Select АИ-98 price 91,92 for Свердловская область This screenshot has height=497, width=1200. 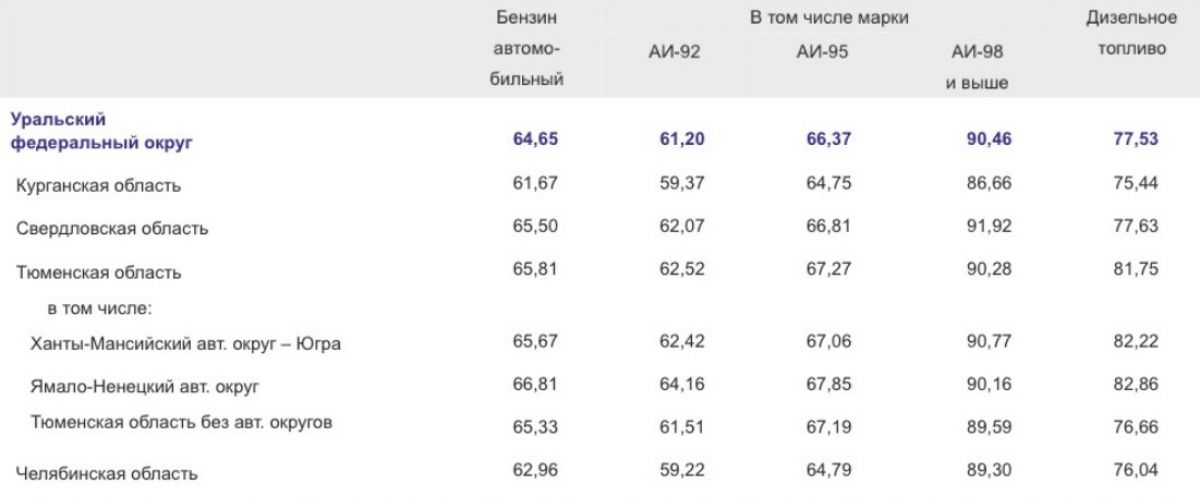click(x=977, y=227)
